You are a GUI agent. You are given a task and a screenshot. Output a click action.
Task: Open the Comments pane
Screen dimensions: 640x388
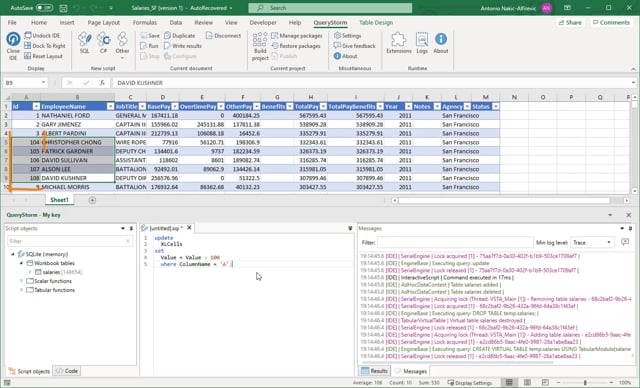pyautogui.click(x=611, y=22)
